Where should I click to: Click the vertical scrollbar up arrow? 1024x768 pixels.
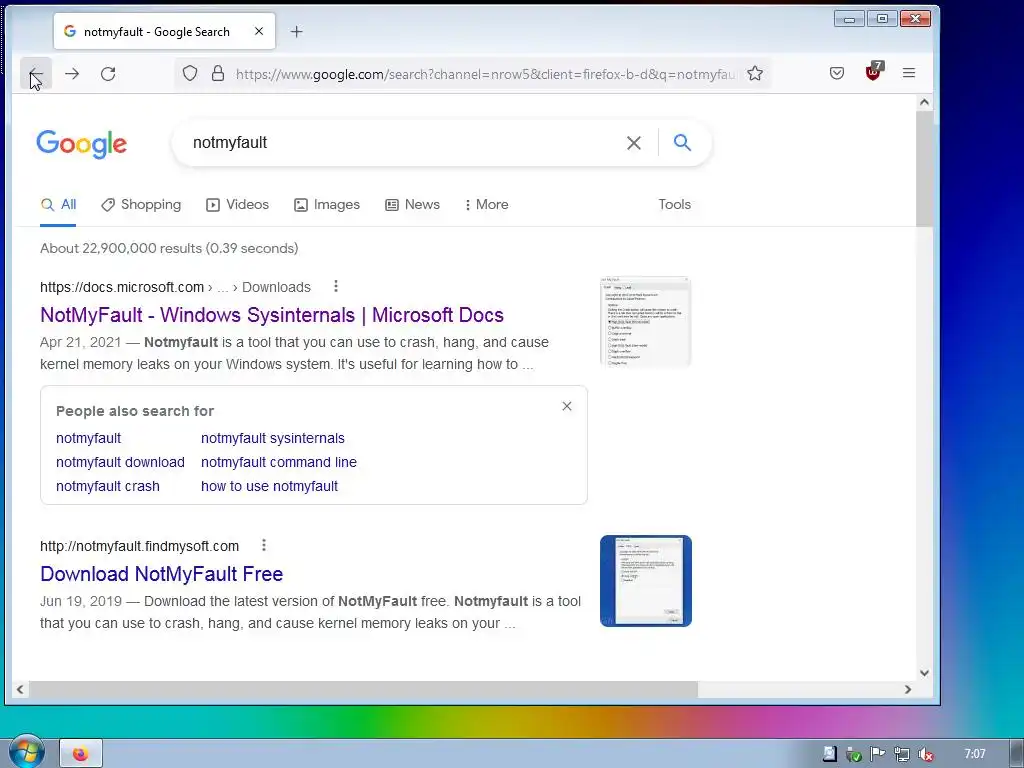924,102
